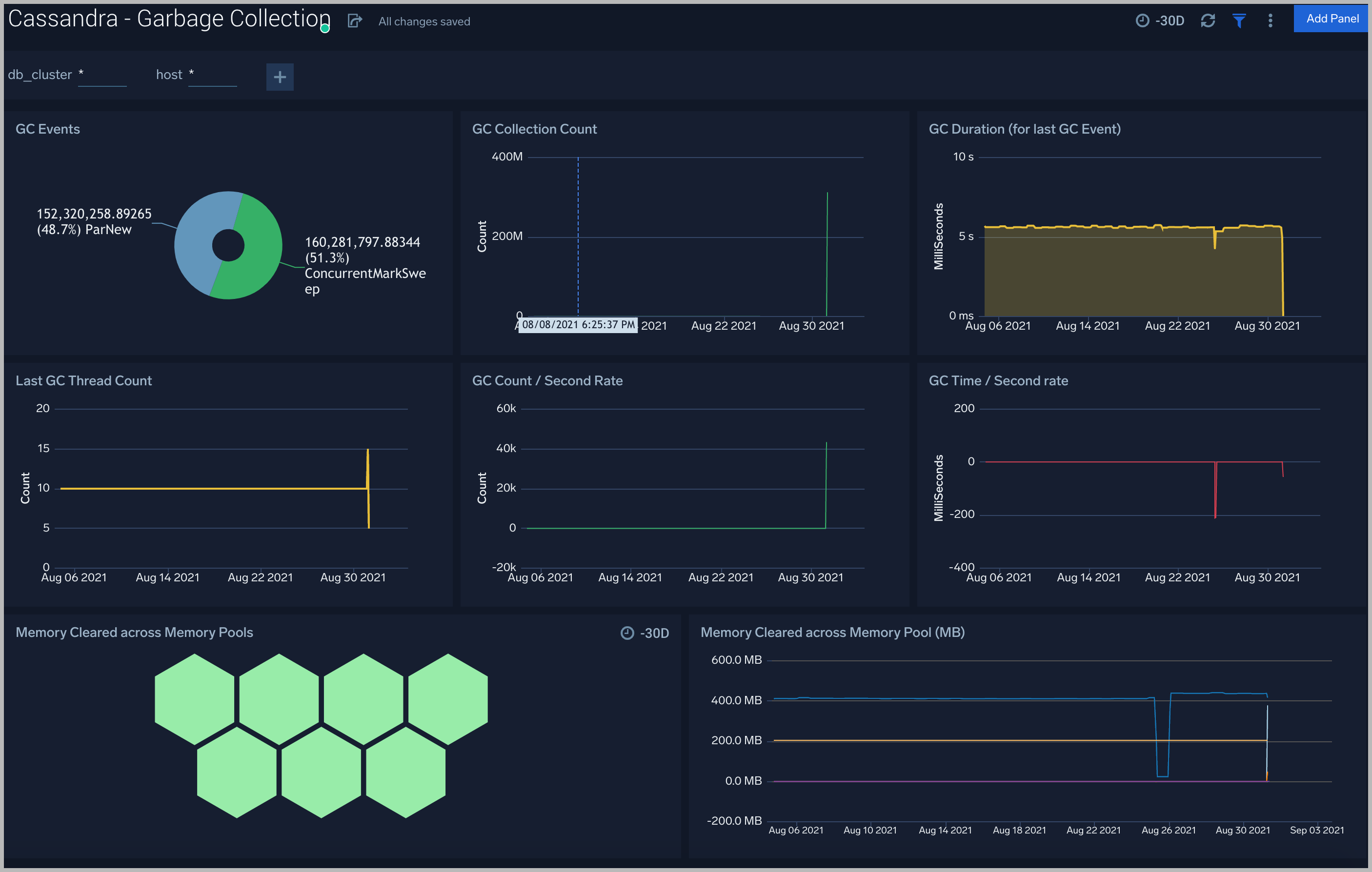Edit the Cassandra - Garbage Collection title
This screenshot has height=872, width=1372.
pos(166,18)
